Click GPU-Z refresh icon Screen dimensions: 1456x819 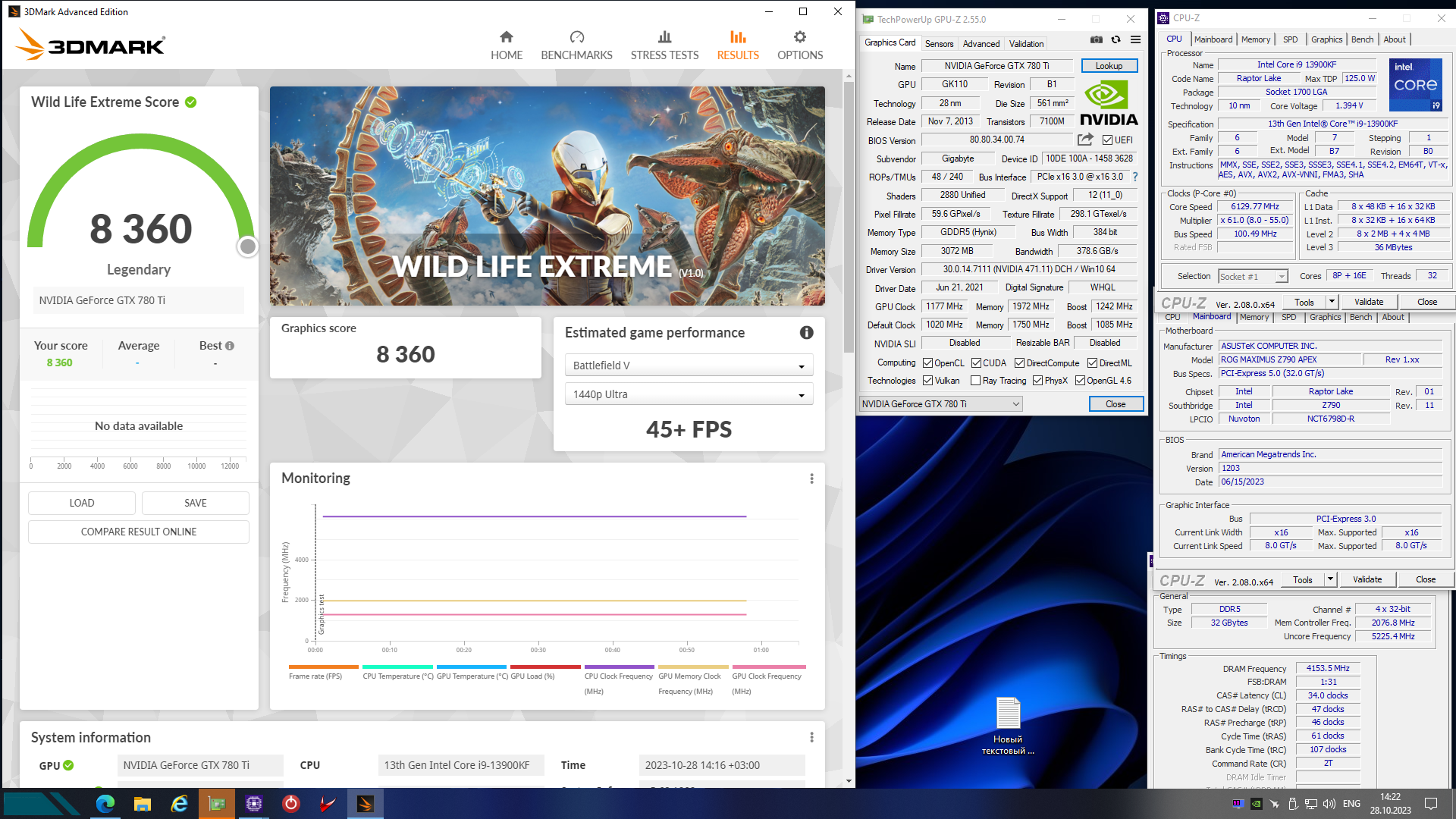click(x=1116, y=40)
